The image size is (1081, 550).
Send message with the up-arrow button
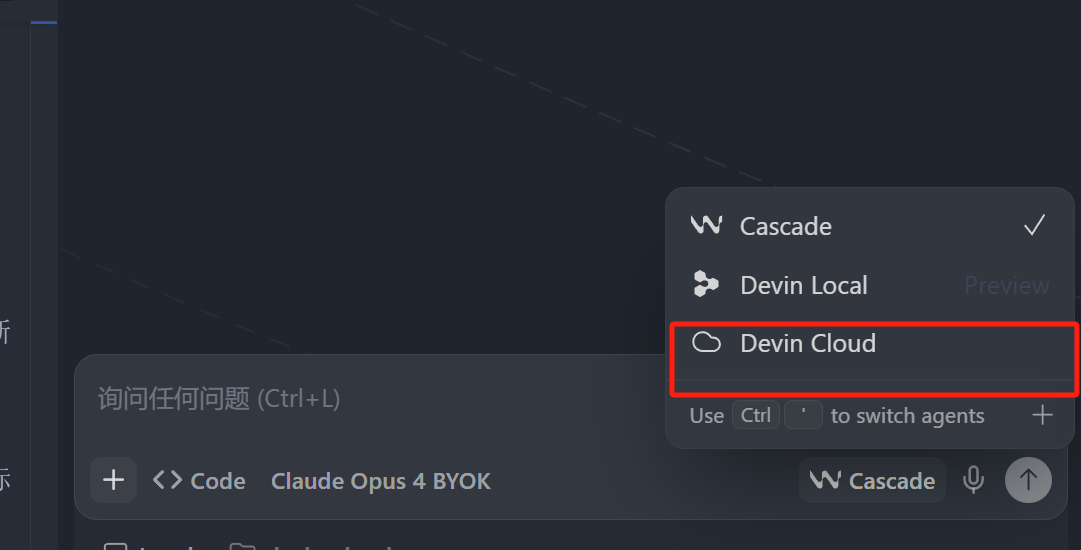tap(1028, 480)
